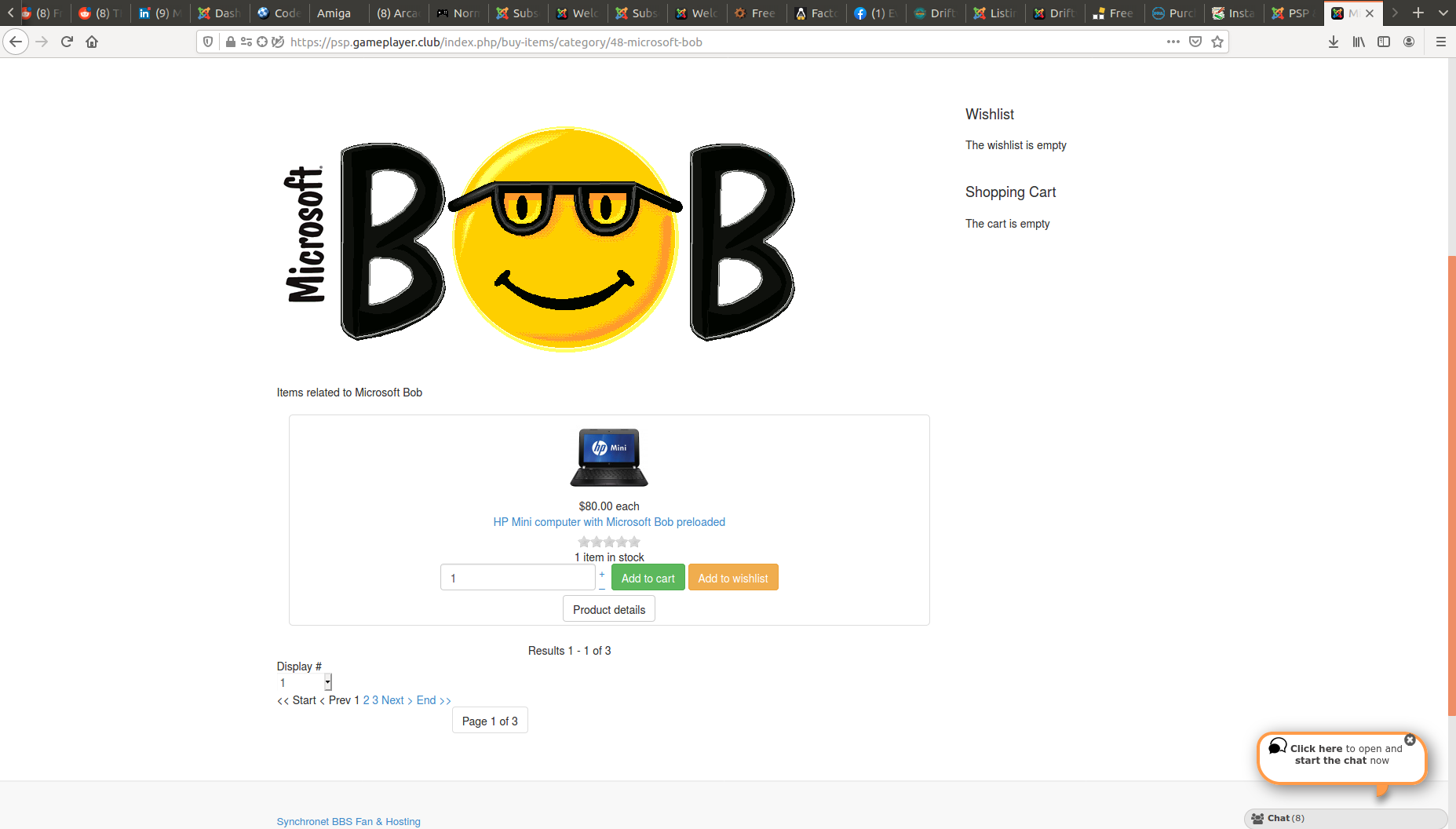Viewport: 1456px width, 829px height.
Task: View site security padlock information
Action: coord(230,42)
